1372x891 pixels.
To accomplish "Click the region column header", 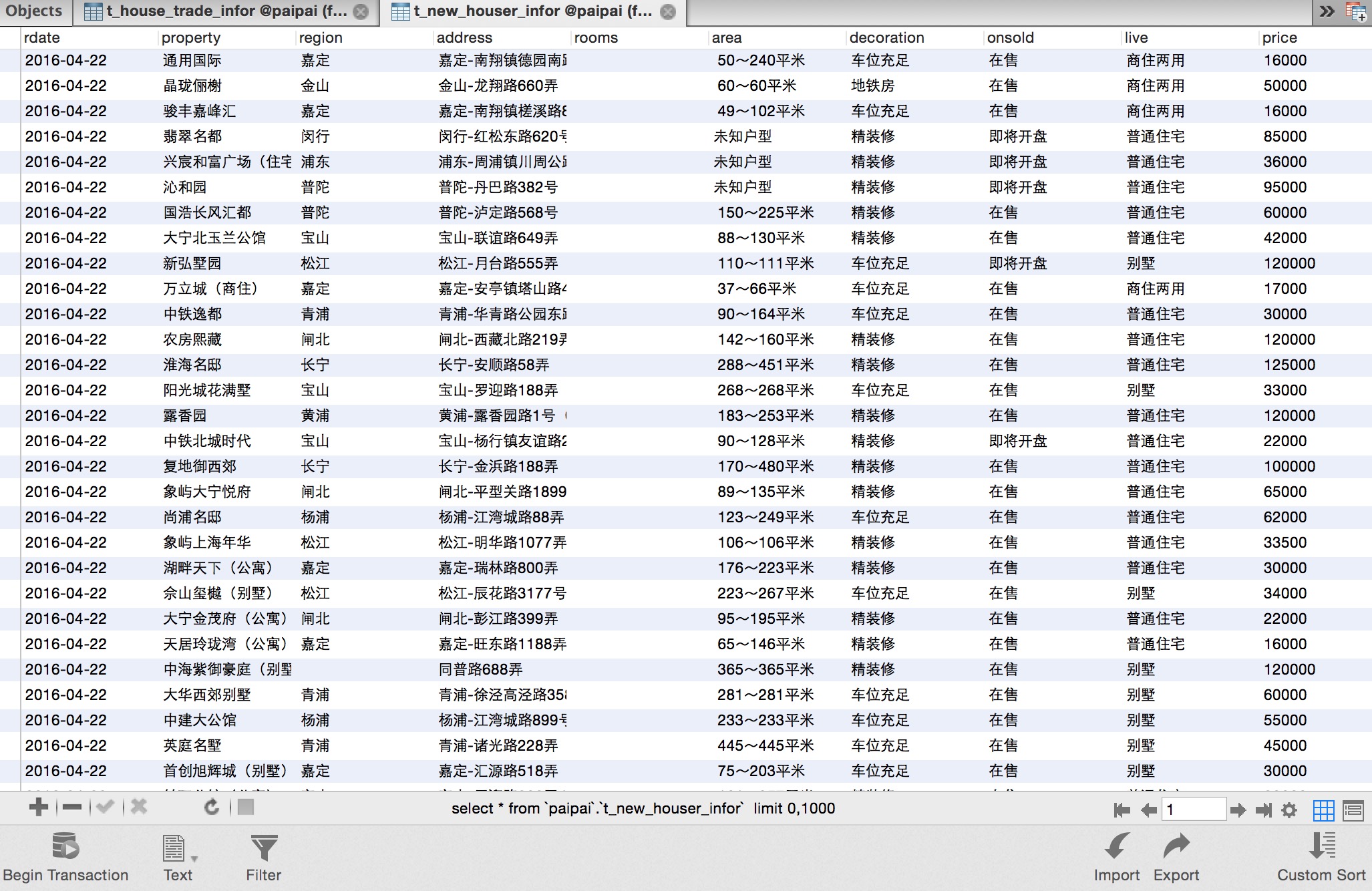I will (365, 37).
